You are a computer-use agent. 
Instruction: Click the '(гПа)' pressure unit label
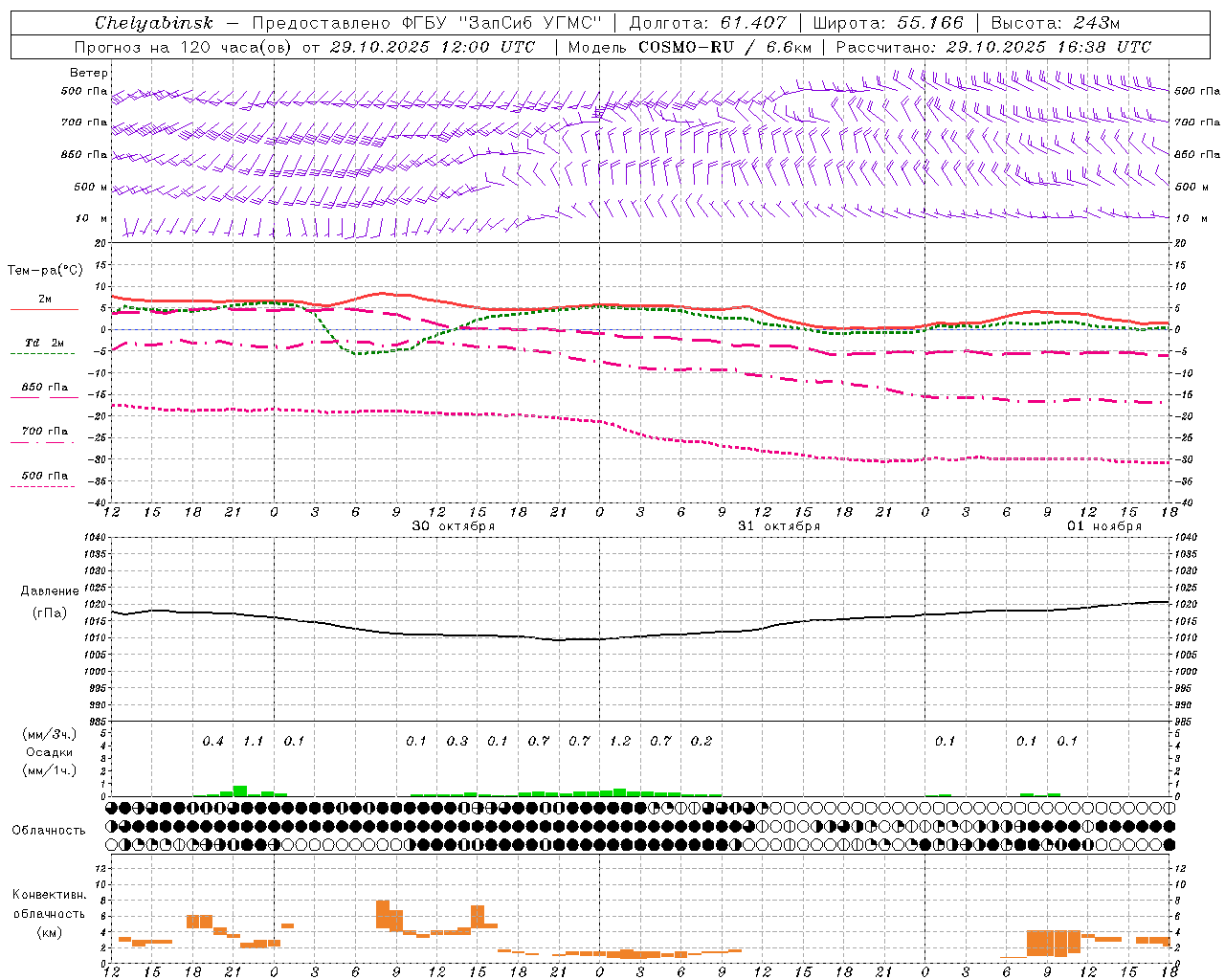pos(49,612)
